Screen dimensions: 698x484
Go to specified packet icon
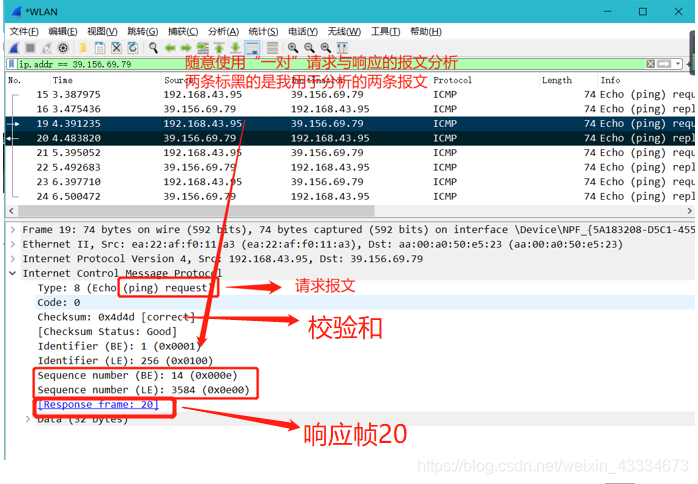click(x=203, y=48)
